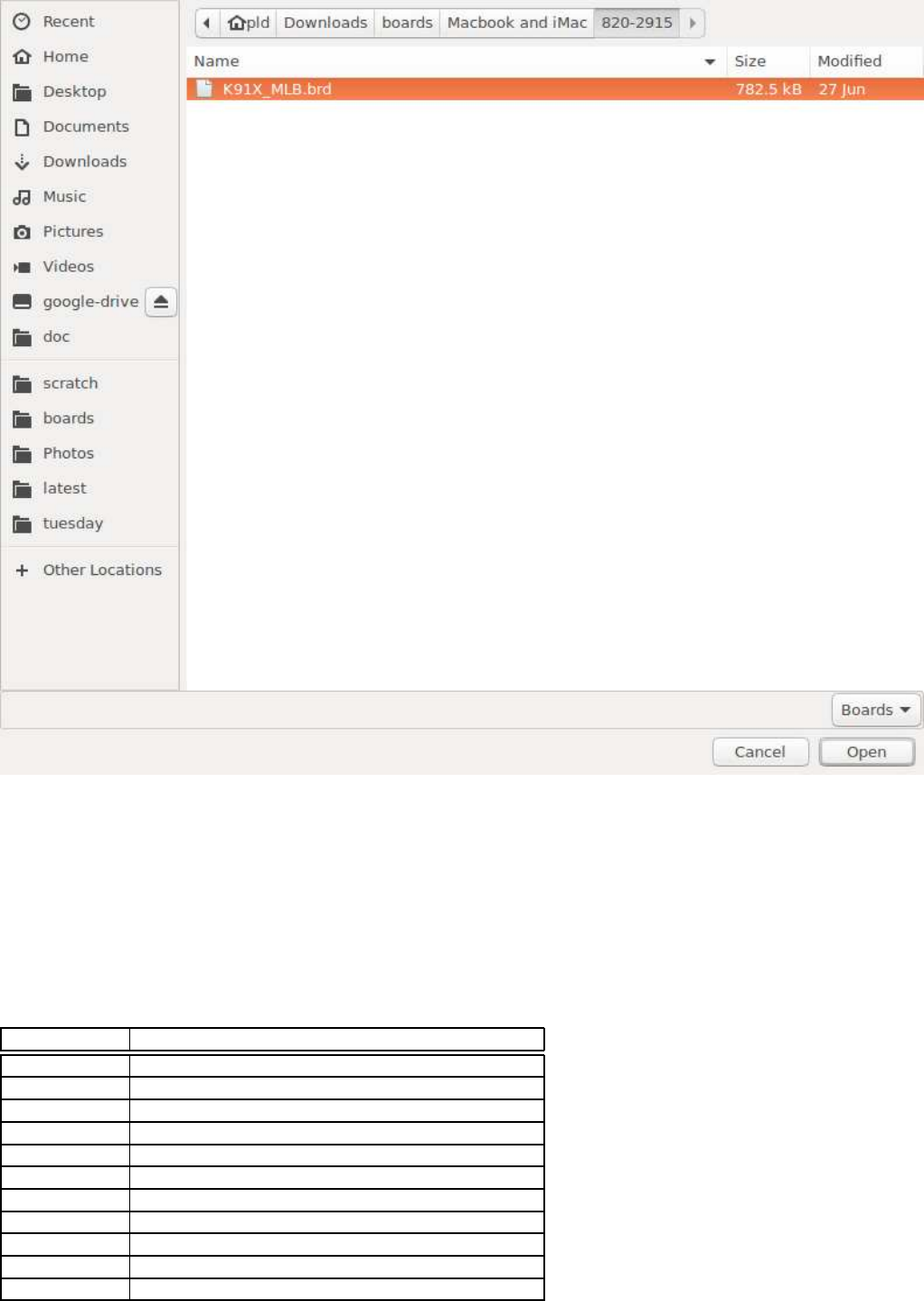Click the right path-bar scroll arrow
Viewport: 924px width, 1301px height.
[x=693, y=23]
